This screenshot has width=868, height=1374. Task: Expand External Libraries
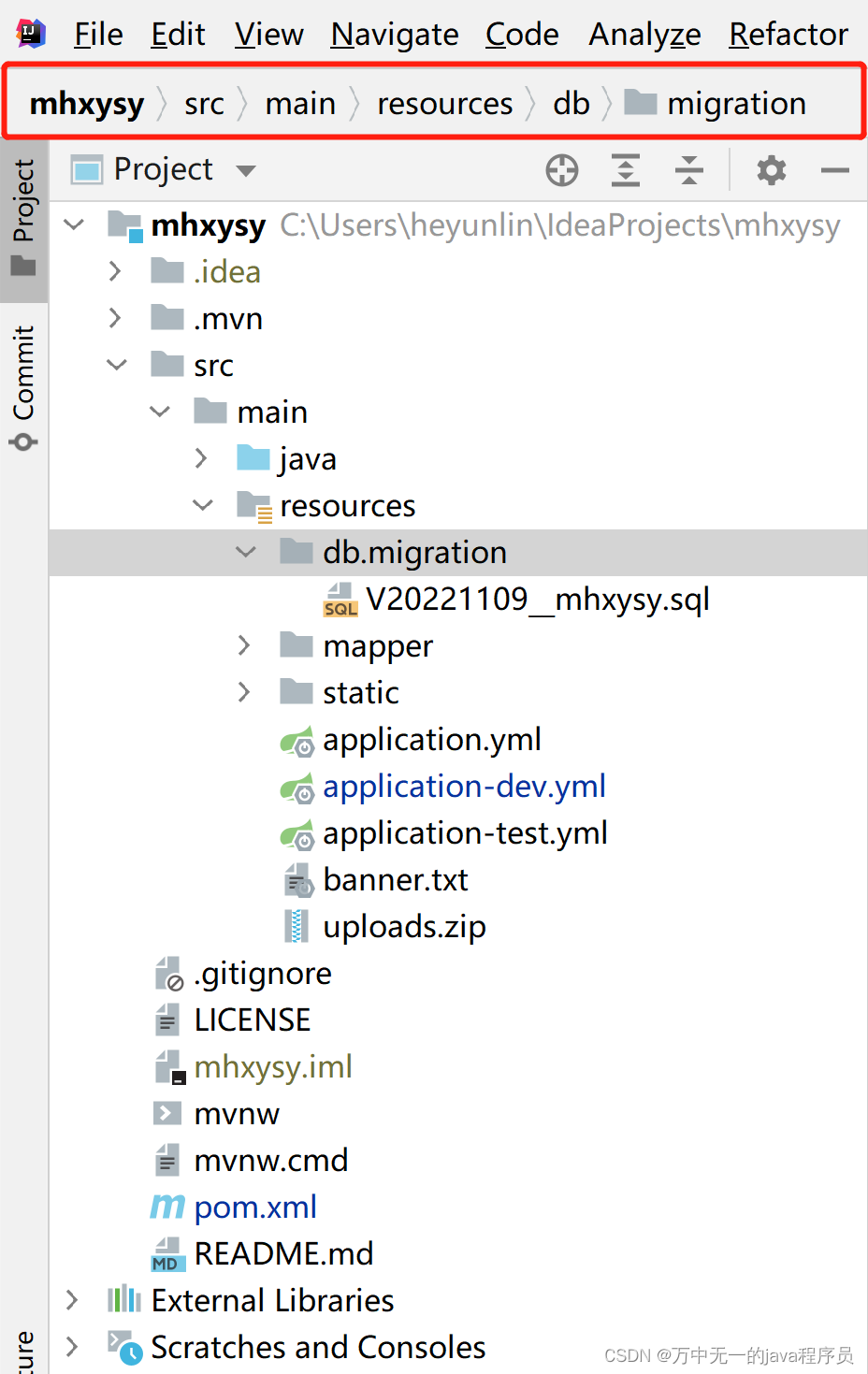[73, 1300]
